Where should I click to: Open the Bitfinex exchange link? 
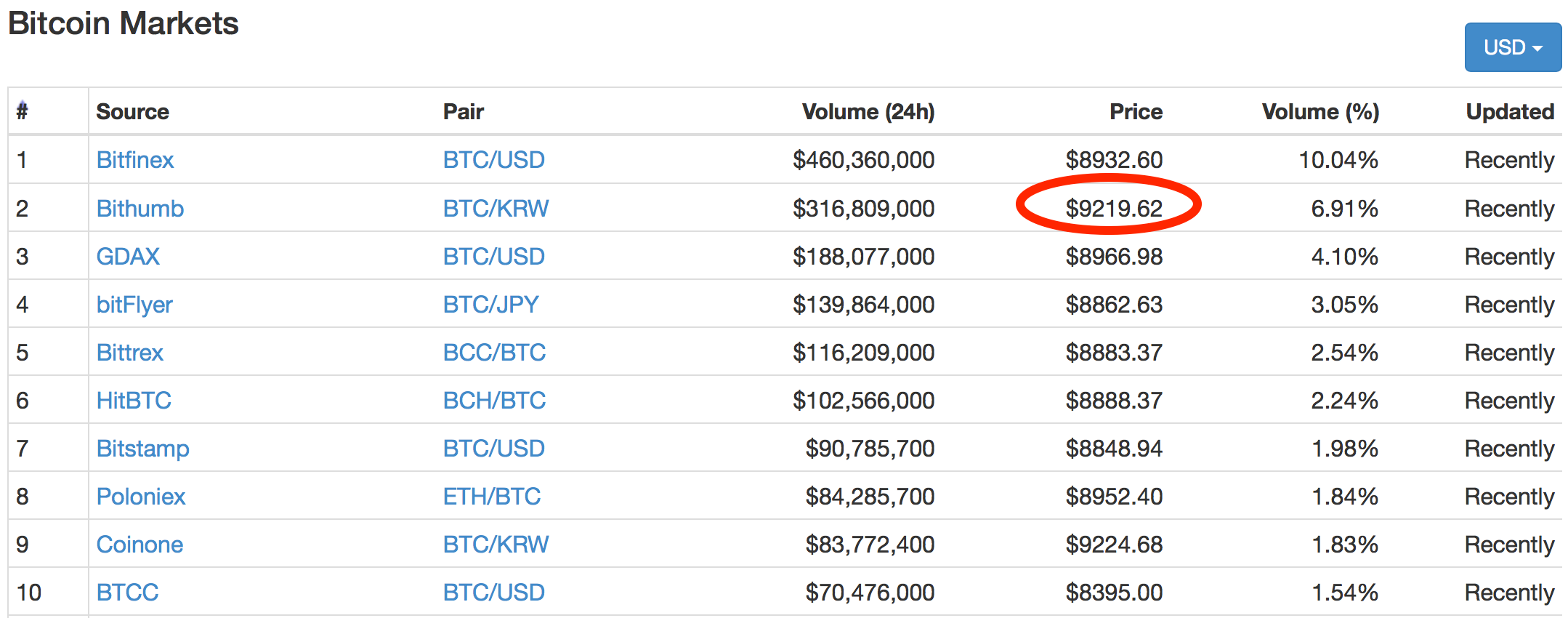[x=135, y=160]
